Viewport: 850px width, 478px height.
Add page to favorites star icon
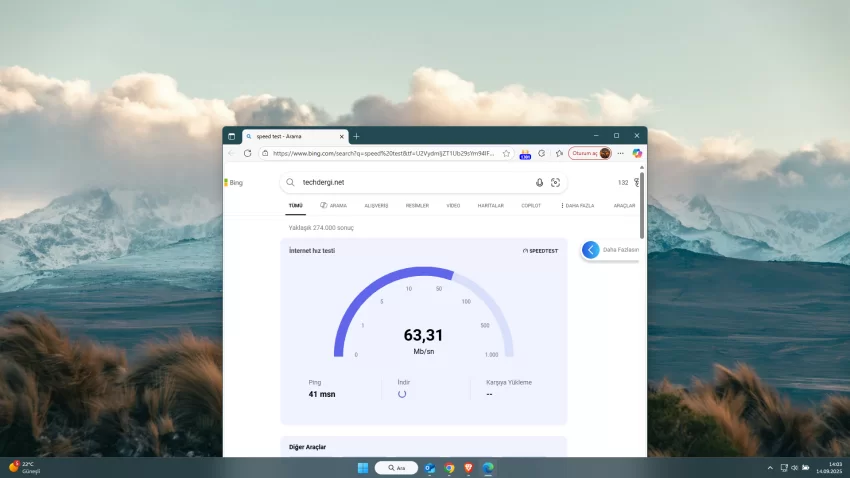tap(506, 153)
